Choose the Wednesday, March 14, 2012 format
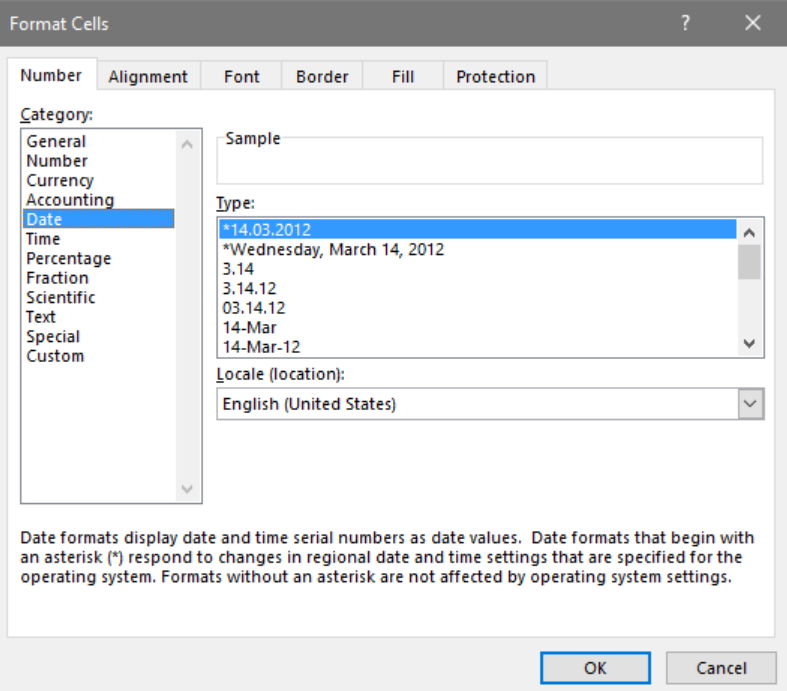The image size is (787, 691). [x=333, y=249]
